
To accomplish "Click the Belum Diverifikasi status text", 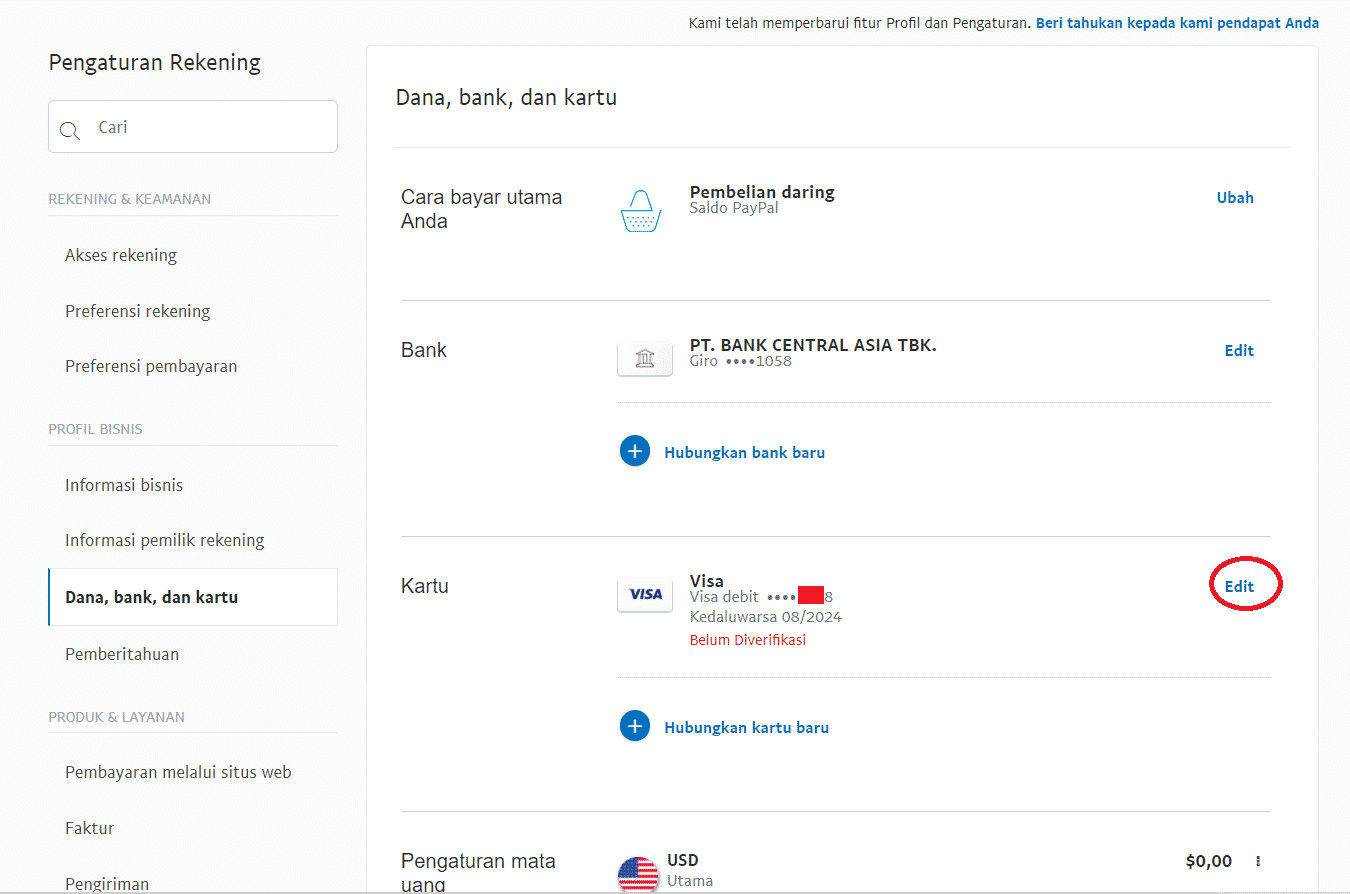I will pos(748,640).
